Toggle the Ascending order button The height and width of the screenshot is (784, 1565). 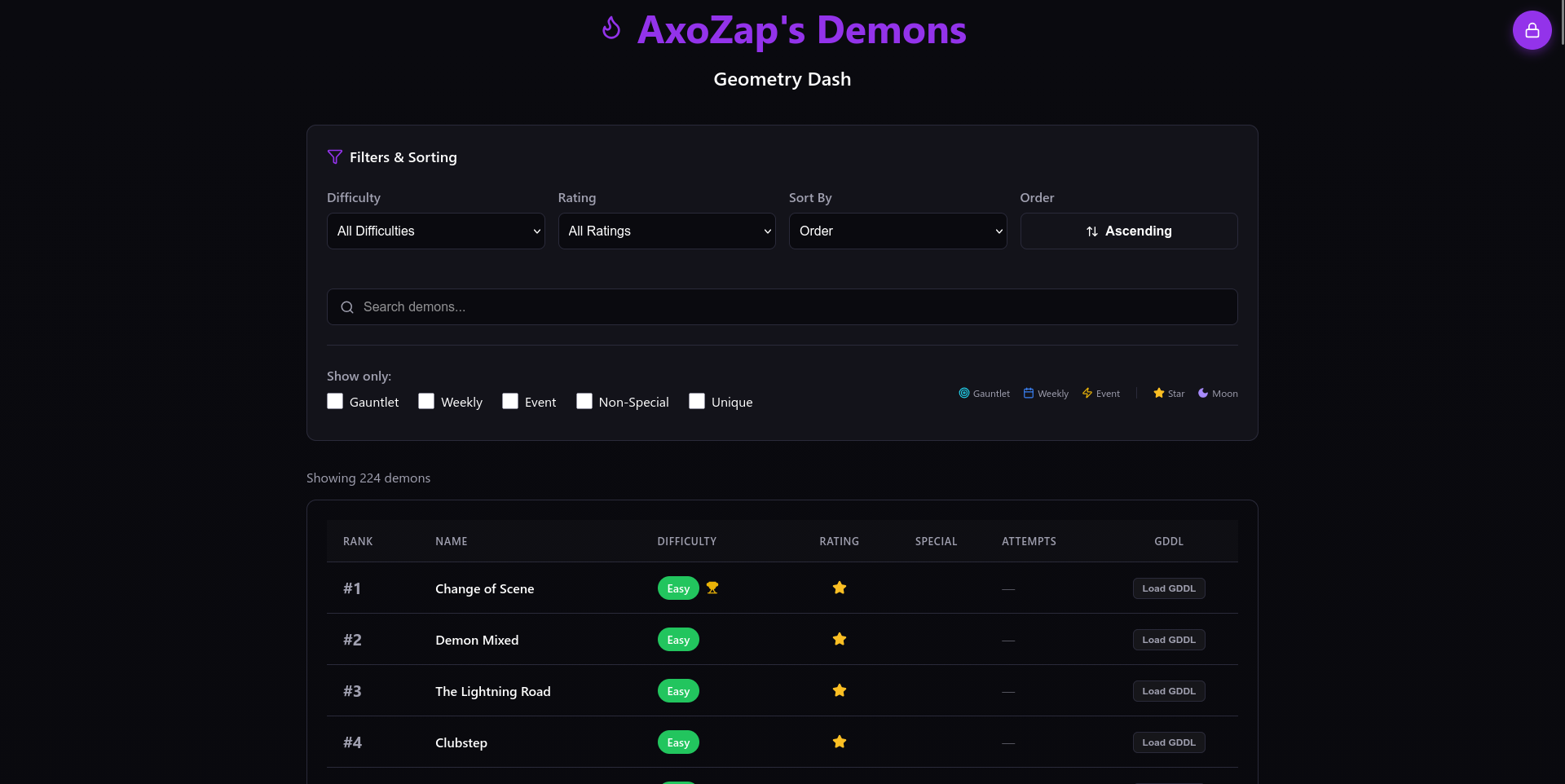click(x=1129, y=231)
